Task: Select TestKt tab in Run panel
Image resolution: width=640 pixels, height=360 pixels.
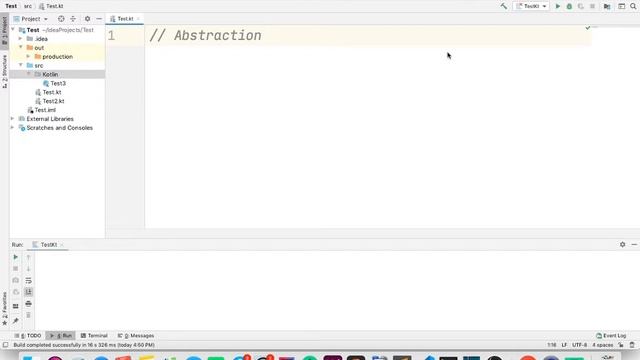Action: click(x=49, y=244)
